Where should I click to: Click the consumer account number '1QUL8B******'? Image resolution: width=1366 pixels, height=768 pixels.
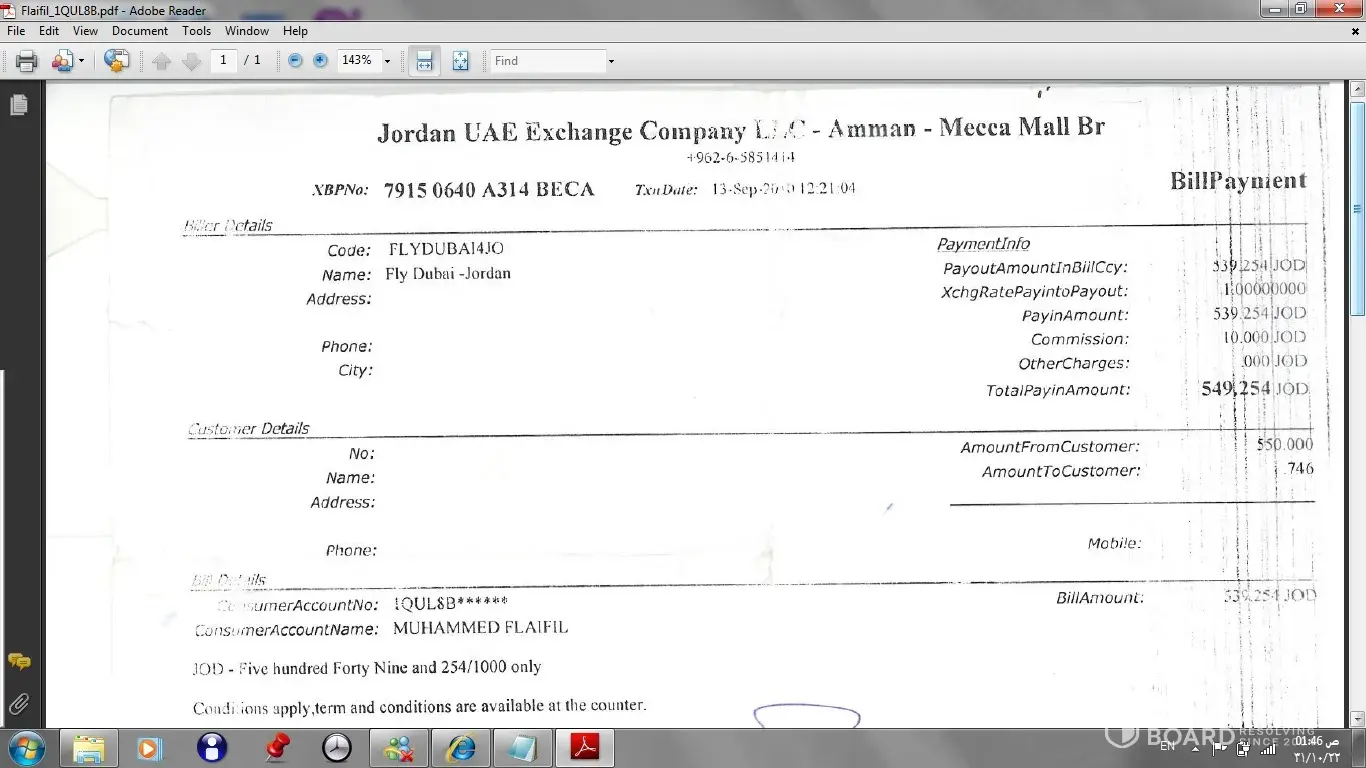click(450, 603)
